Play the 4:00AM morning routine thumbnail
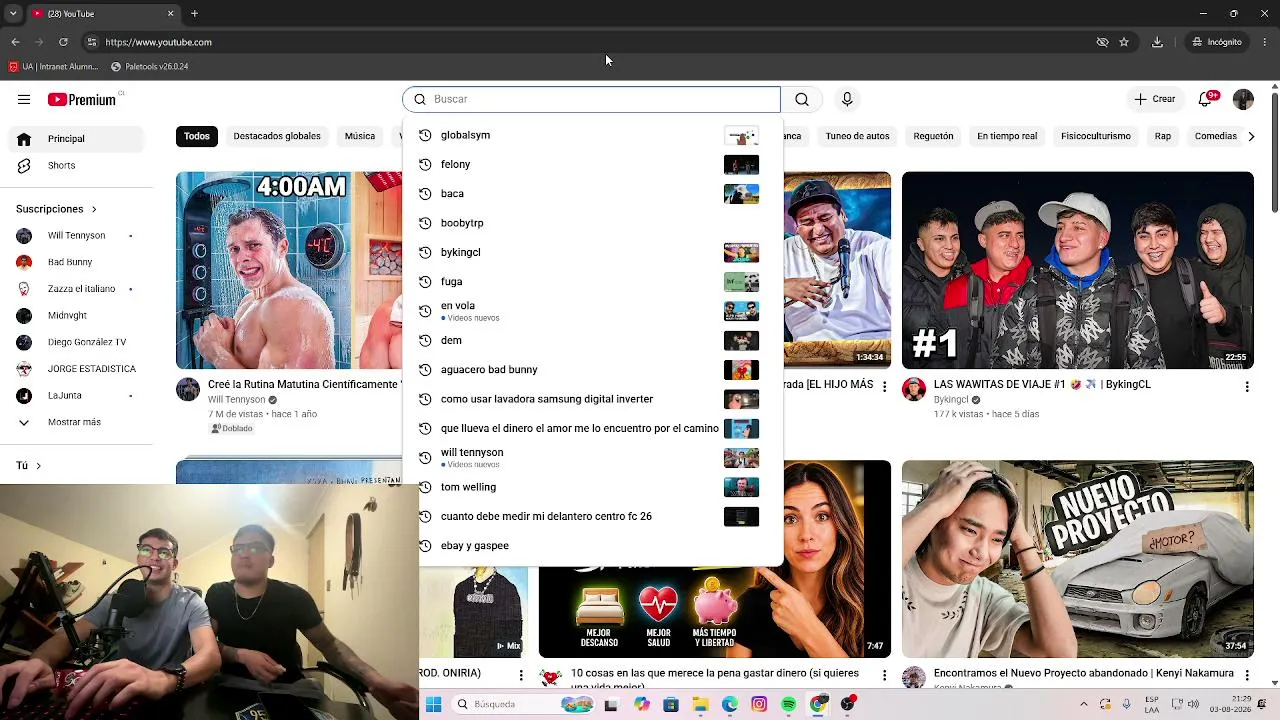Viewport: 1280px width, 720px height. (x=289, y=270)
